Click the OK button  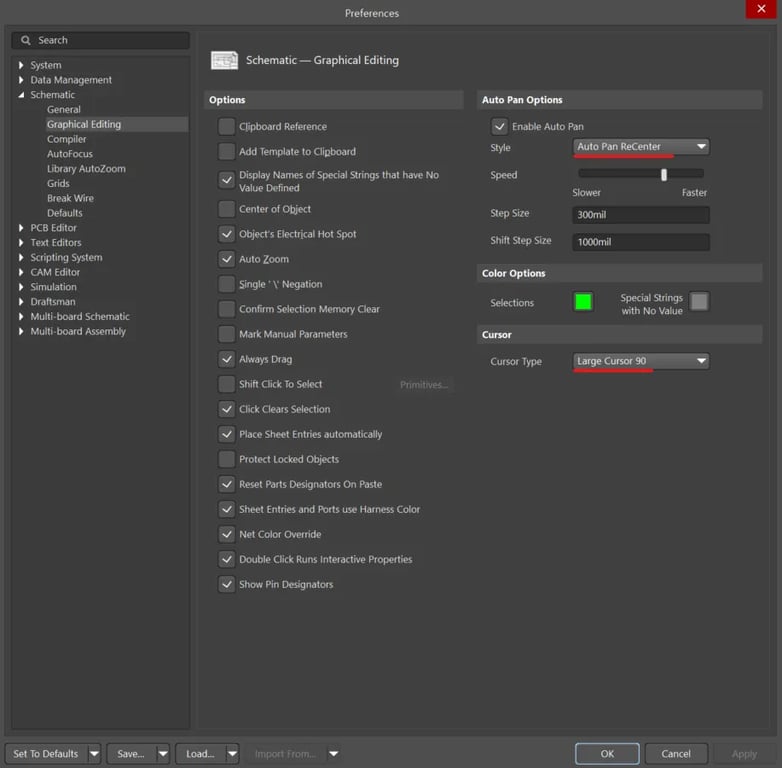(x=607, y=754)
